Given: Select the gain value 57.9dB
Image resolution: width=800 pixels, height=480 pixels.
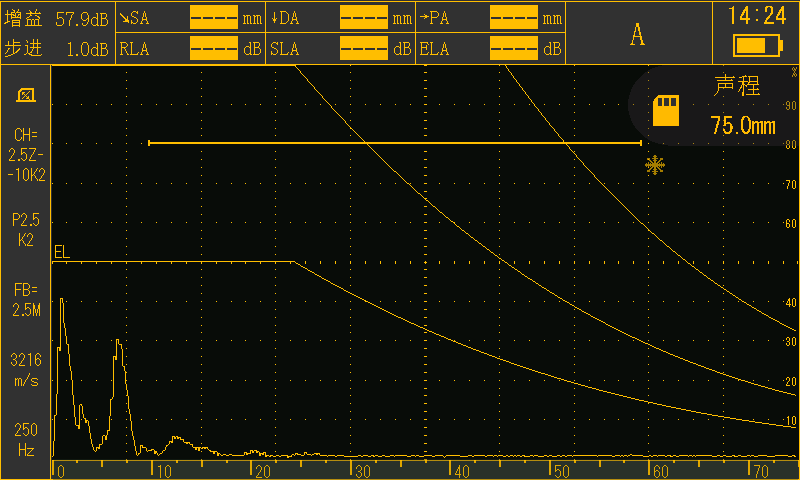Looking at the screenshot, I should tap(82, 19).
